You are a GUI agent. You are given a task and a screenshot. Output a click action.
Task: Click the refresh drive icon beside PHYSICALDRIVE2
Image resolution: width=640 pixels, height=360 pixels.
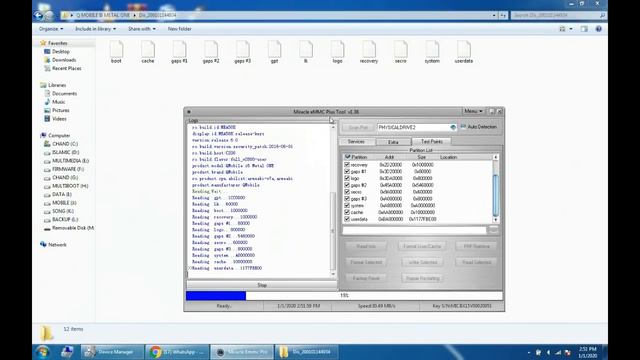coord(453,127)
